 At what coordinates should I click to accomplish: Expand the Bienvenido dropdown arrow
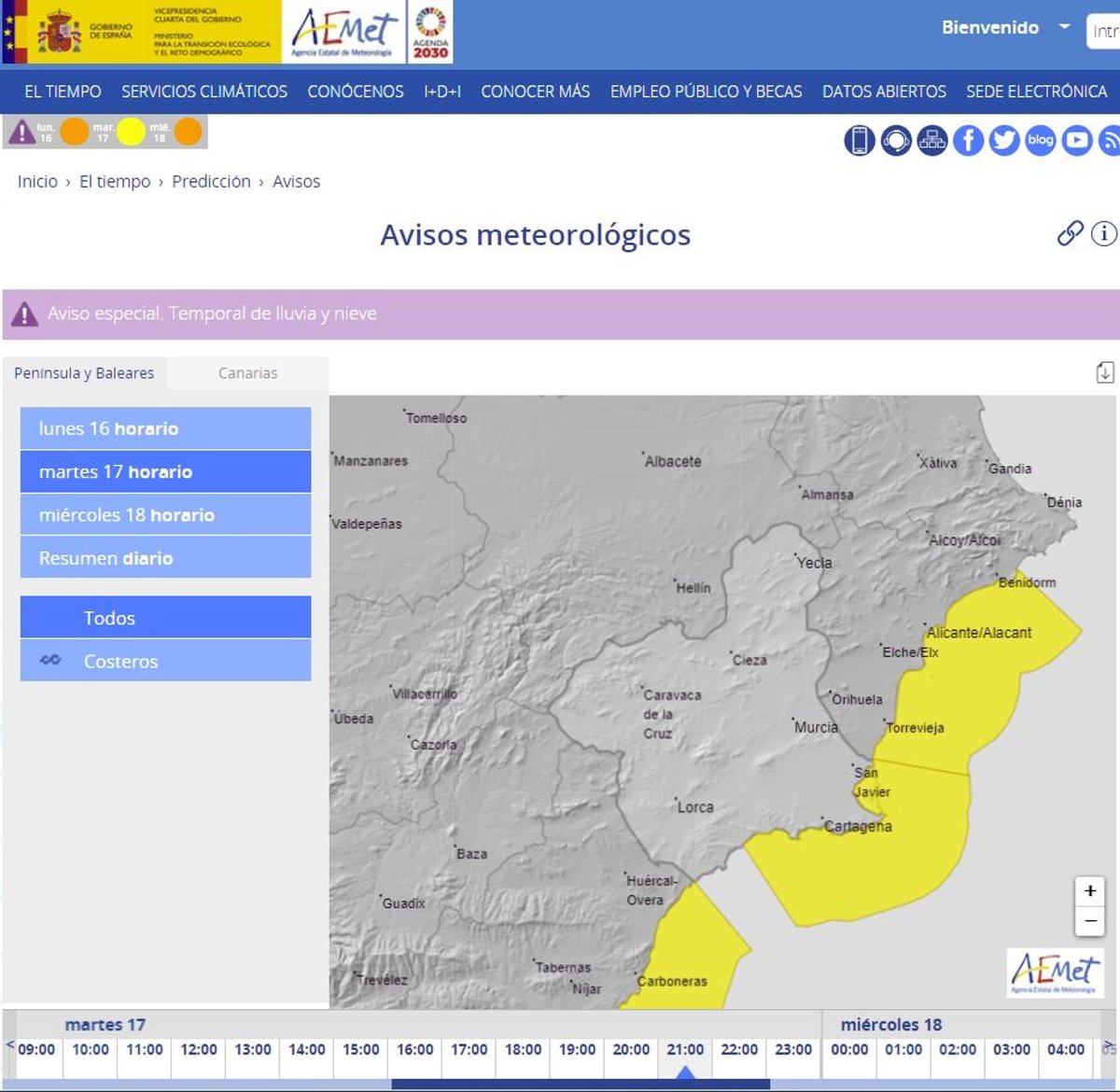pyautogui.click(x=1064, y=27)
